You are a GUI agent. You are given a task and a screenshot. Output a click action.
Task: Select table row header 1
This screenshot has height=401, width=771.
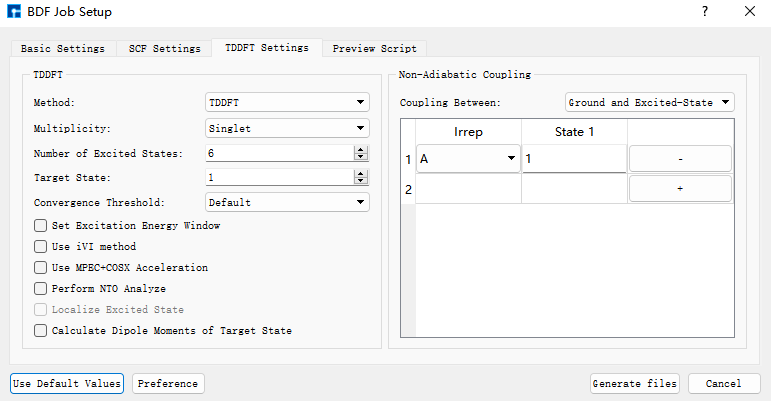click(x=408, y=159)
